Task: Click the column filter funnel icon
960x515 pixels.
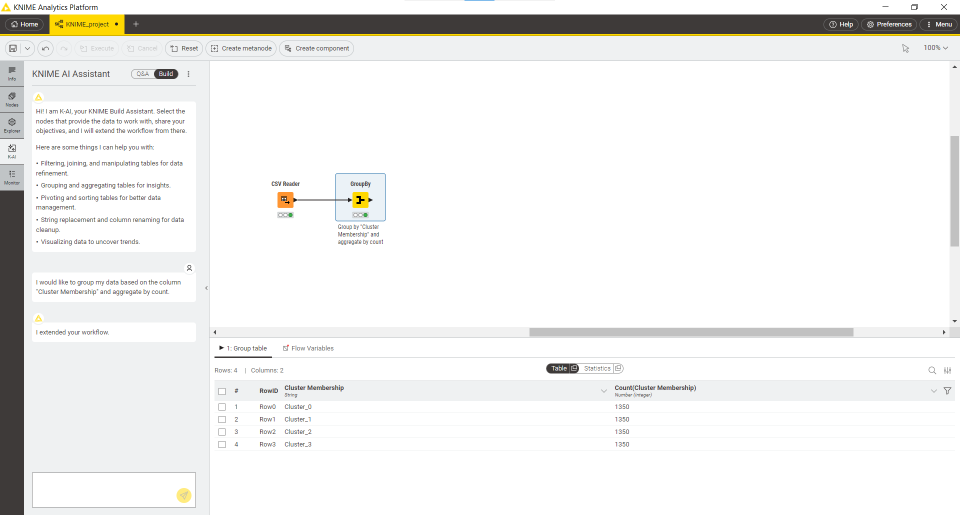Action: [x=947, y=391]
